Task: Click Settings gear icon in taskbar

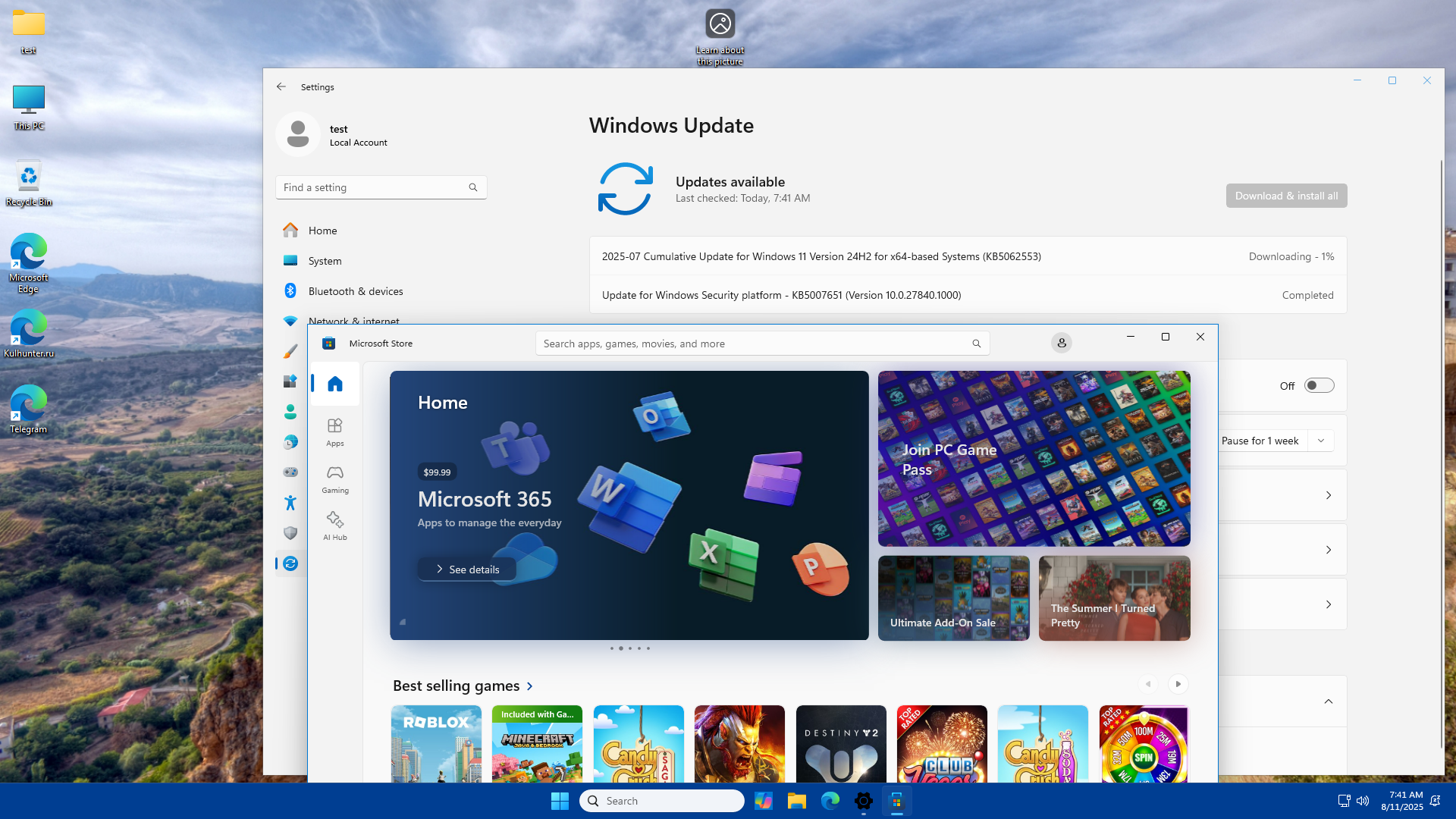Action: click(x=864, y=801)
